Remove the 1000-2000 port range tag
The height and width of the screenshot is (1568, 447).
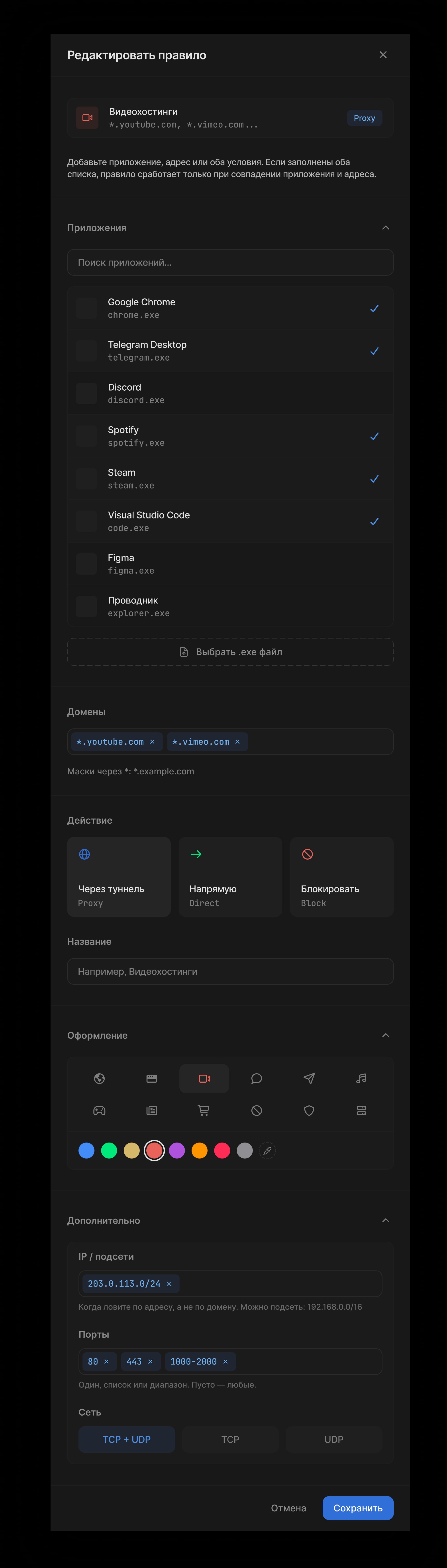click(x=226, y=1361)
